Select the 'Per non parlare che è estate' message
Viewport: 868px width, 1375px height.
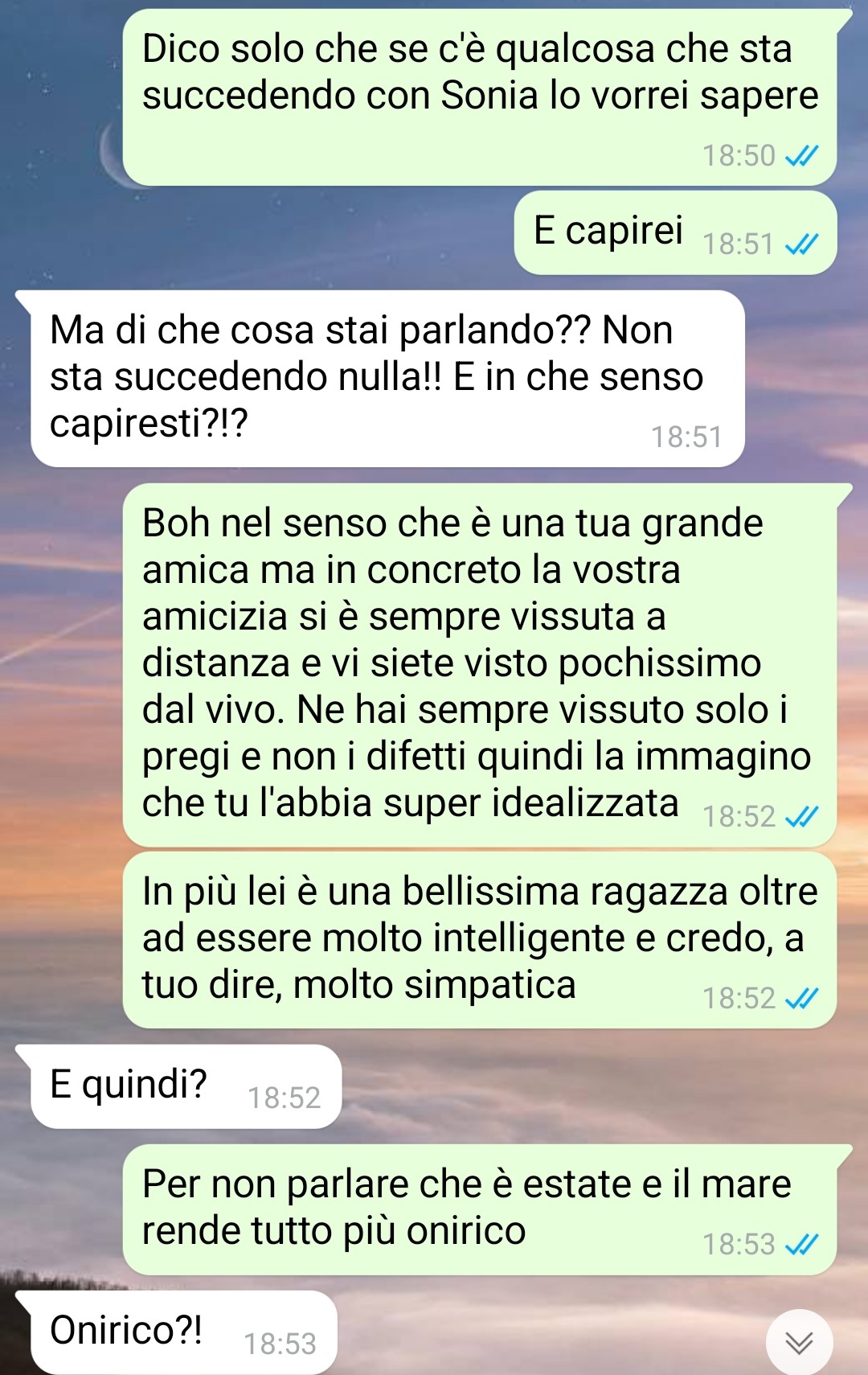(480, 1209)
